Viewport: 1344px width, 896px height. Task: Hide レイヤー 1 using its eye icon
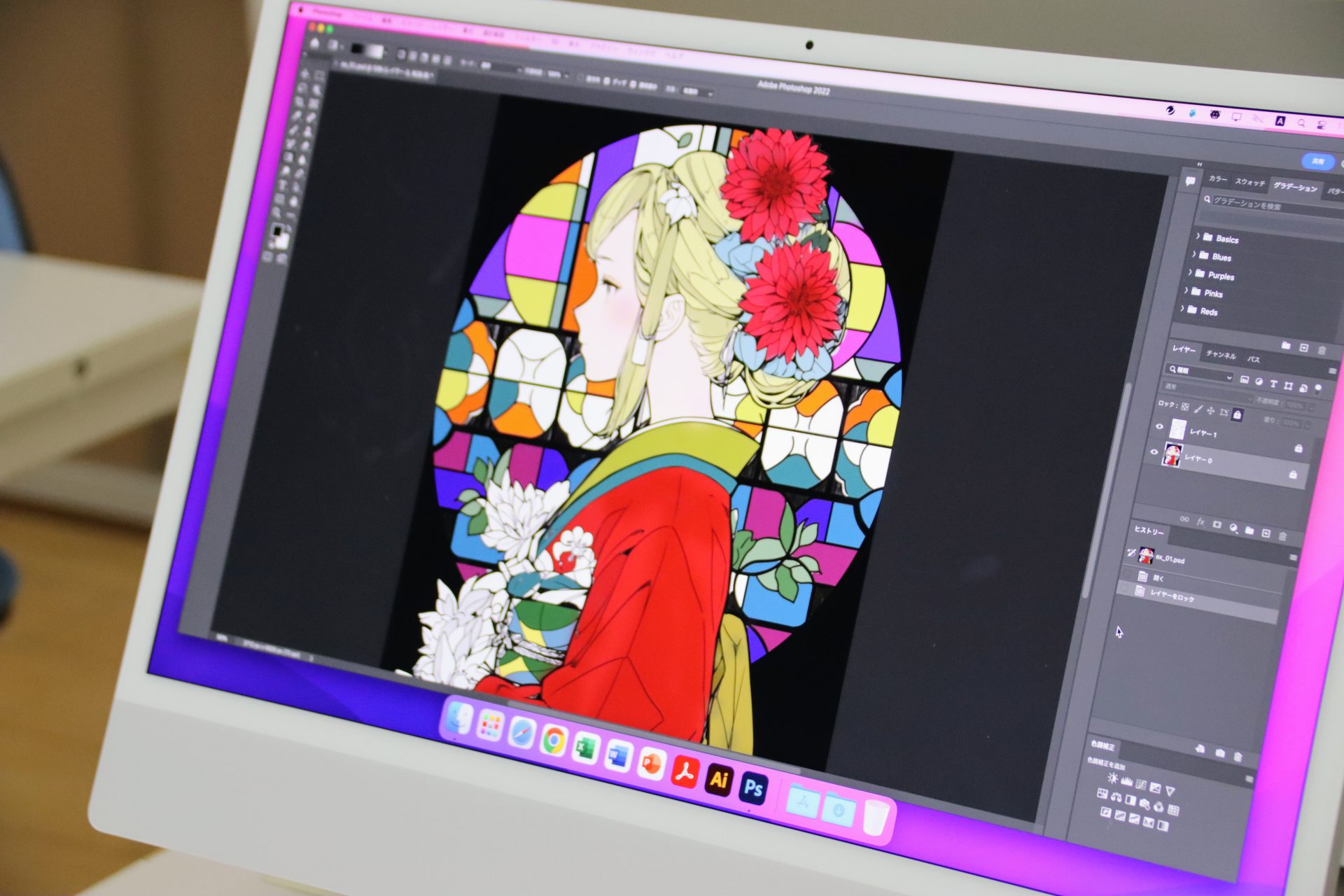[x=1159, y=426]
